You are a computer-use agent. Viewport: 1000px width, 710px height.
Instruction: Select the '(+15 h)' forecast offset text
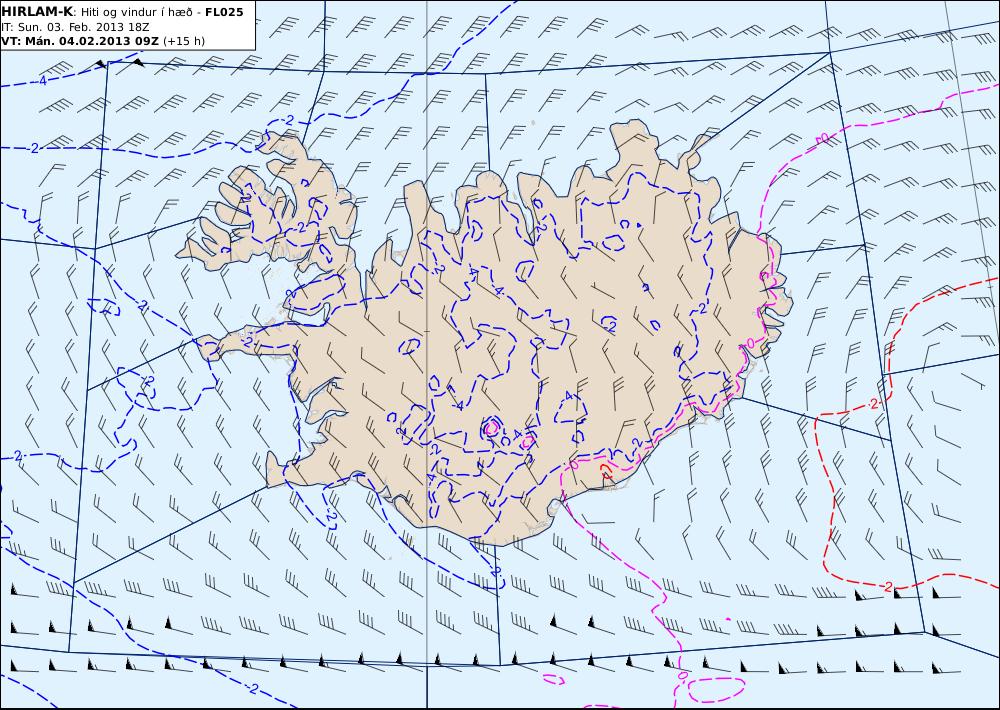[184, 41]
